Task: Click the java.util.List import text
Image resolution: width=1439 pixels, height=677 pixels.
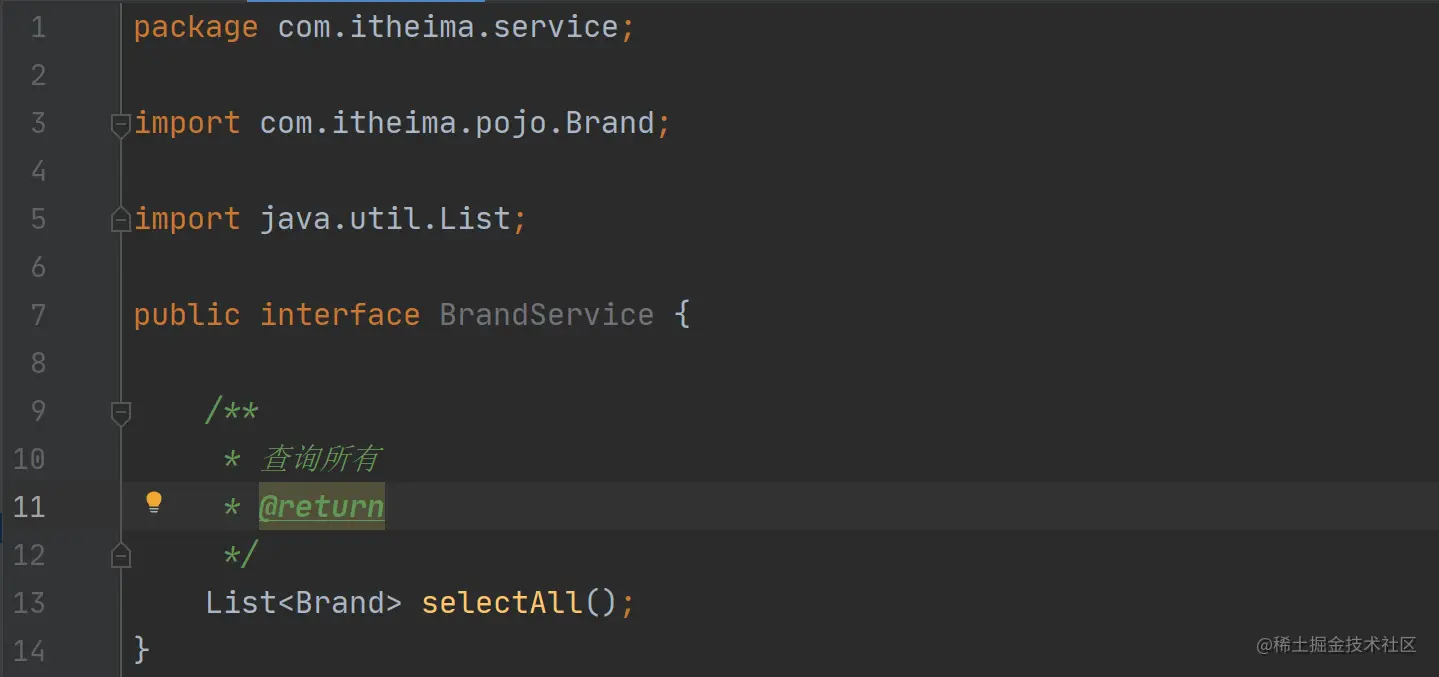Action: point(385,219)
